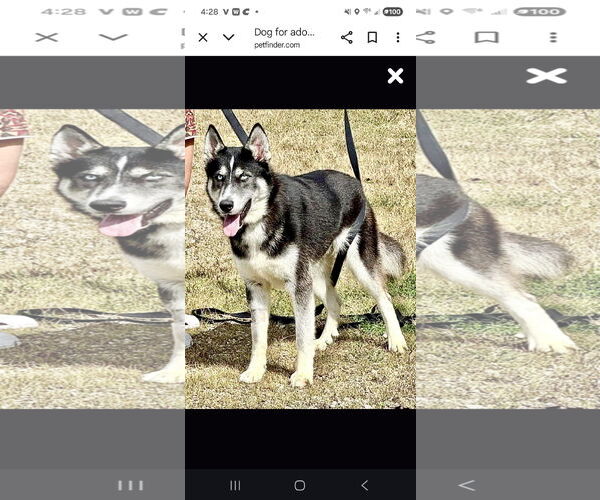This screenshot has width=600, height=500.
Task: Open Android recent apps button
Action: coord(235,485)
